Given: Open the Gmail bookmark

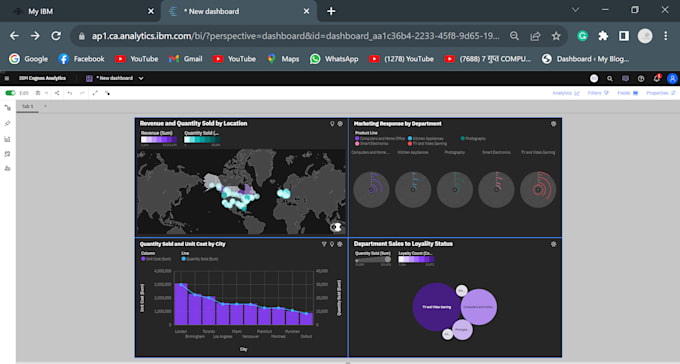Looking at the screenshot, I should point(186,59).
